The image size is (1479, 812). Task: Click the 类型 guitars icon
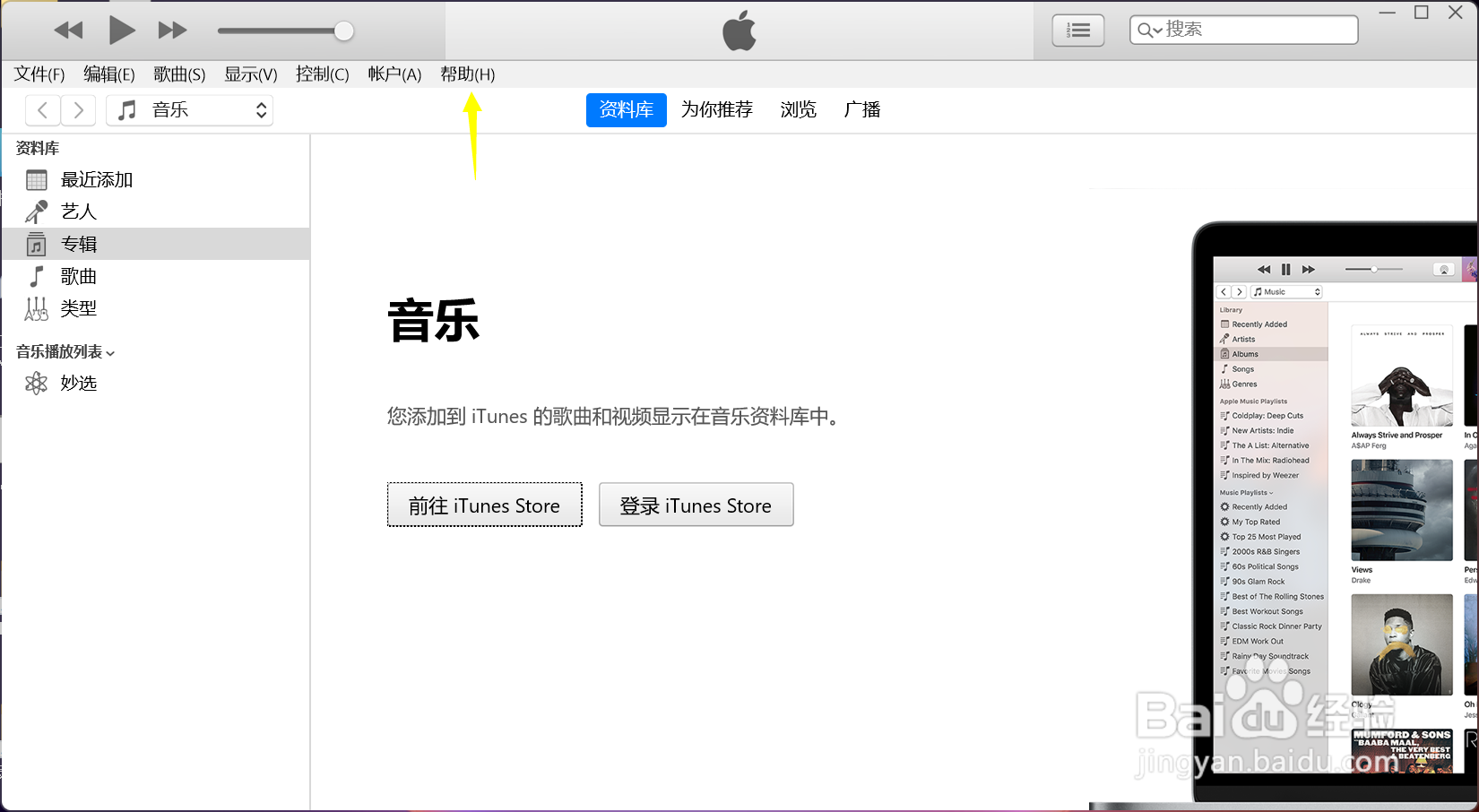pyautogui.click(x=37, y=308)
